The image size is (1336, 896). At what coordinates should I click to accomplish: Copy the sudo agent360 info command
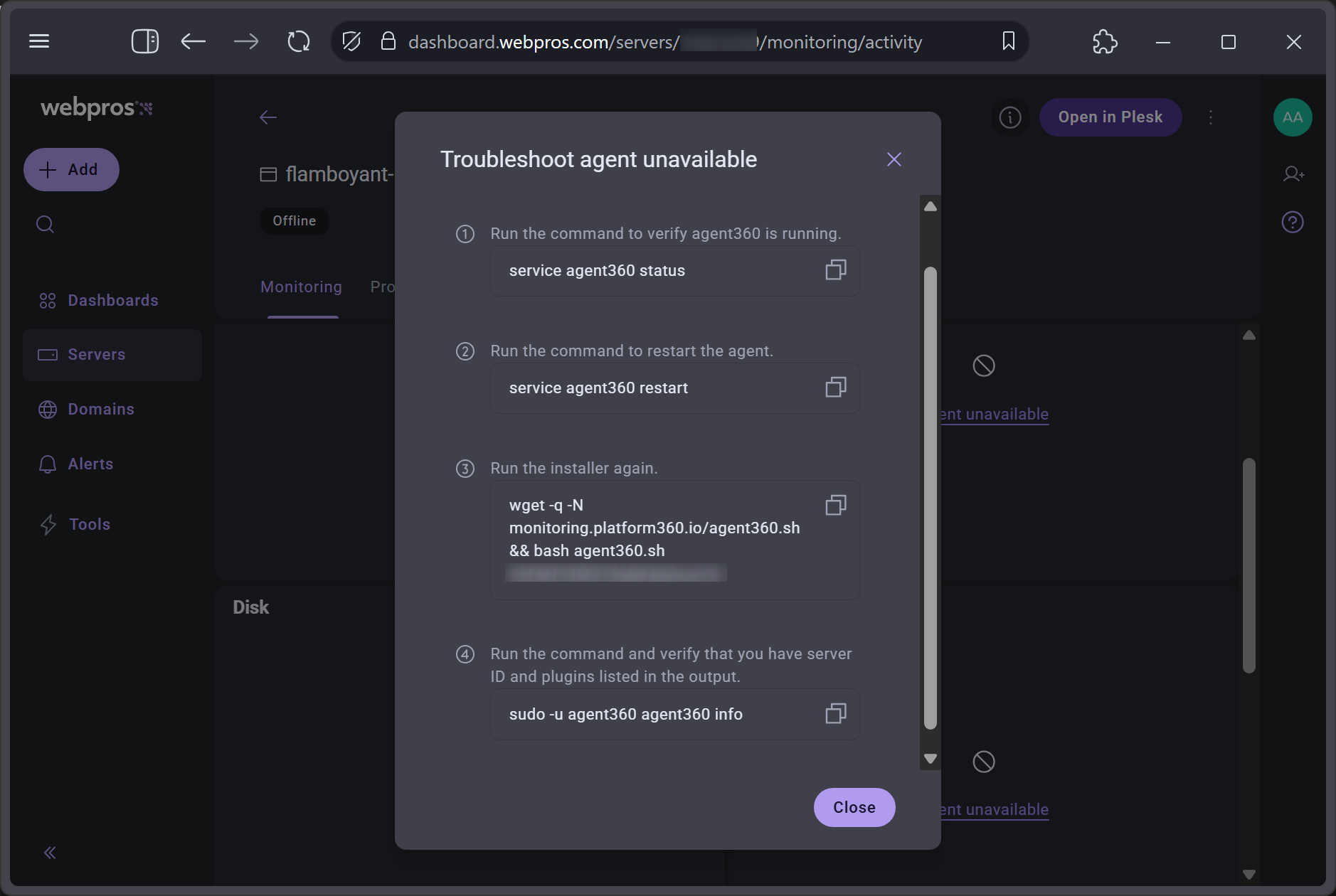point(836,713)
